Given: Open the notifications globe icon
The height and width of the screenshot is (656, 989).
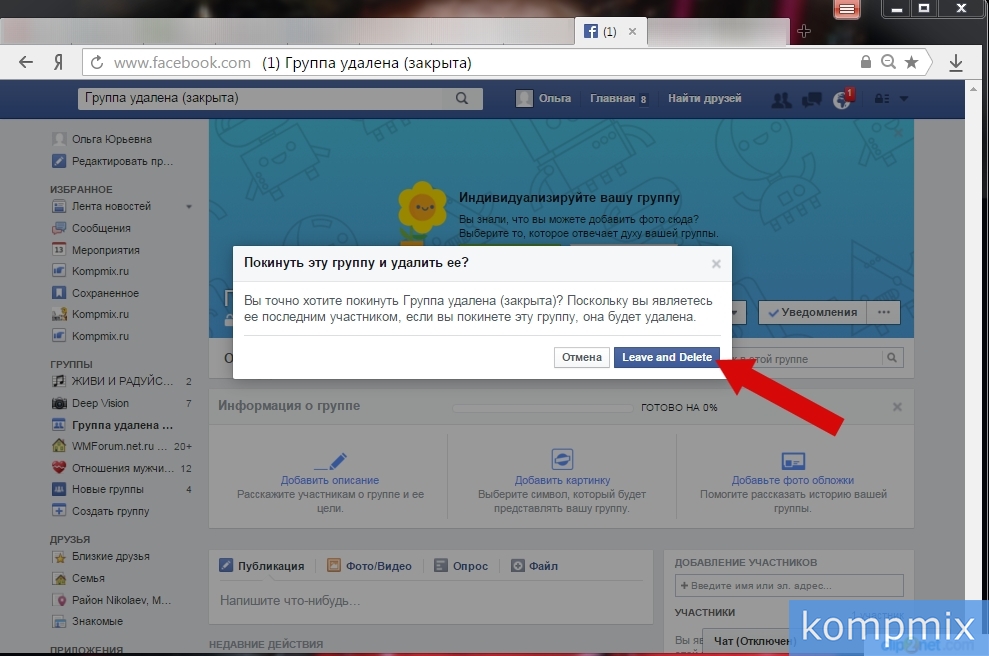Looking at the screenshot, I should pos(842,100).
